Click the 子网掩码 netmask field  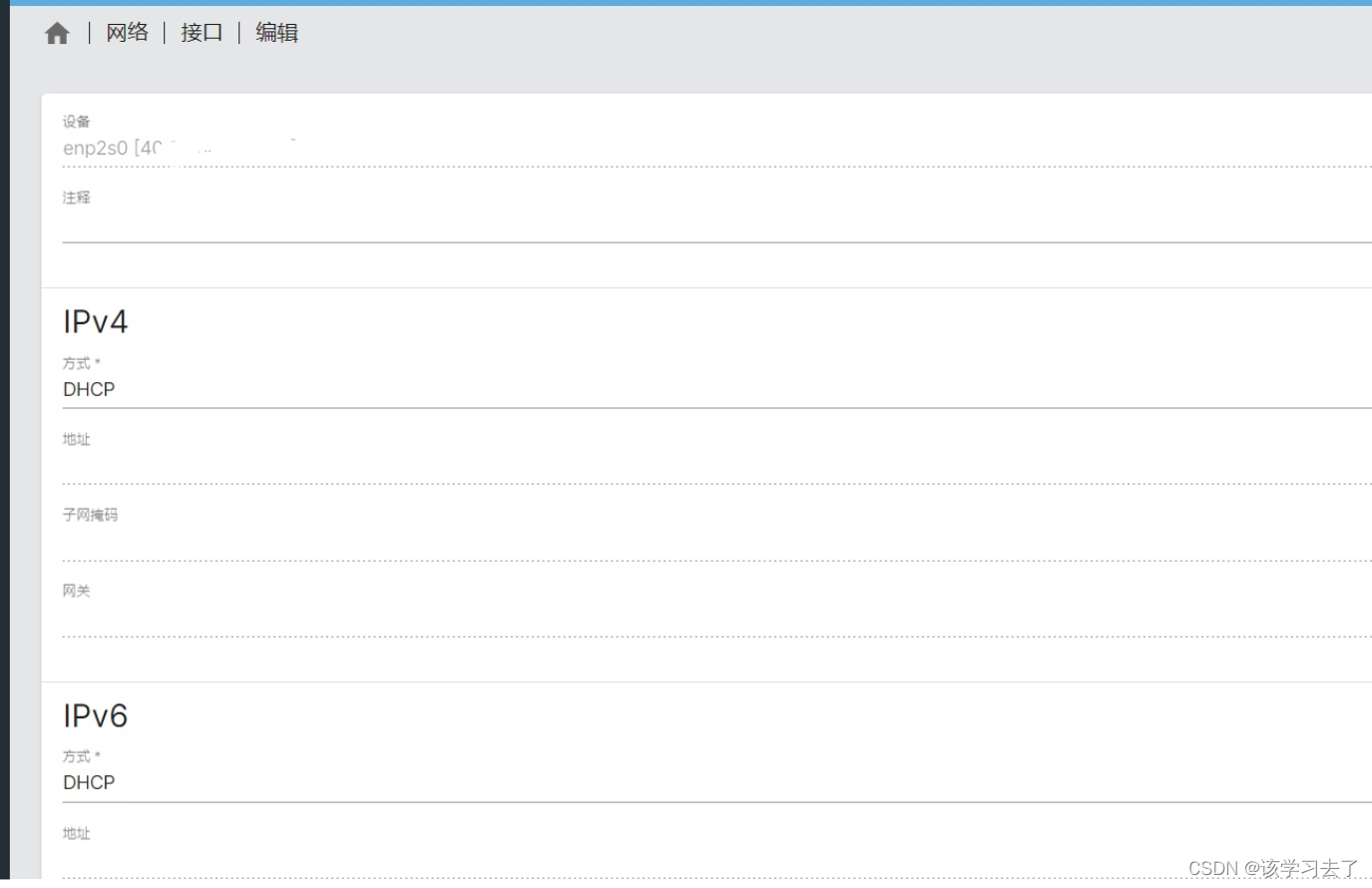[x=698, y=544]
